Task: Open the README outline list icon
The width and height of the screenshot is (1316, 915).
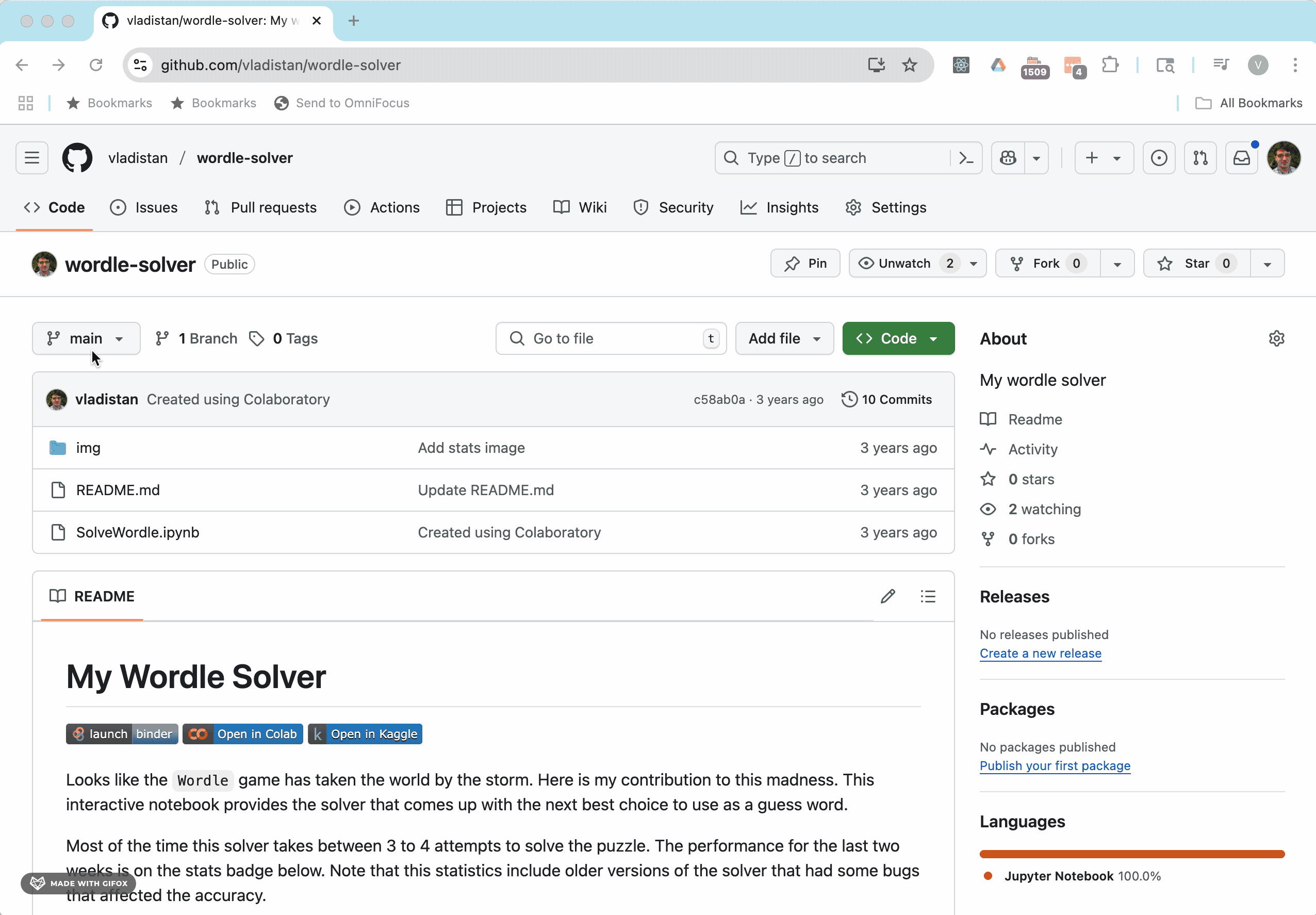Action: coord(928,596)
